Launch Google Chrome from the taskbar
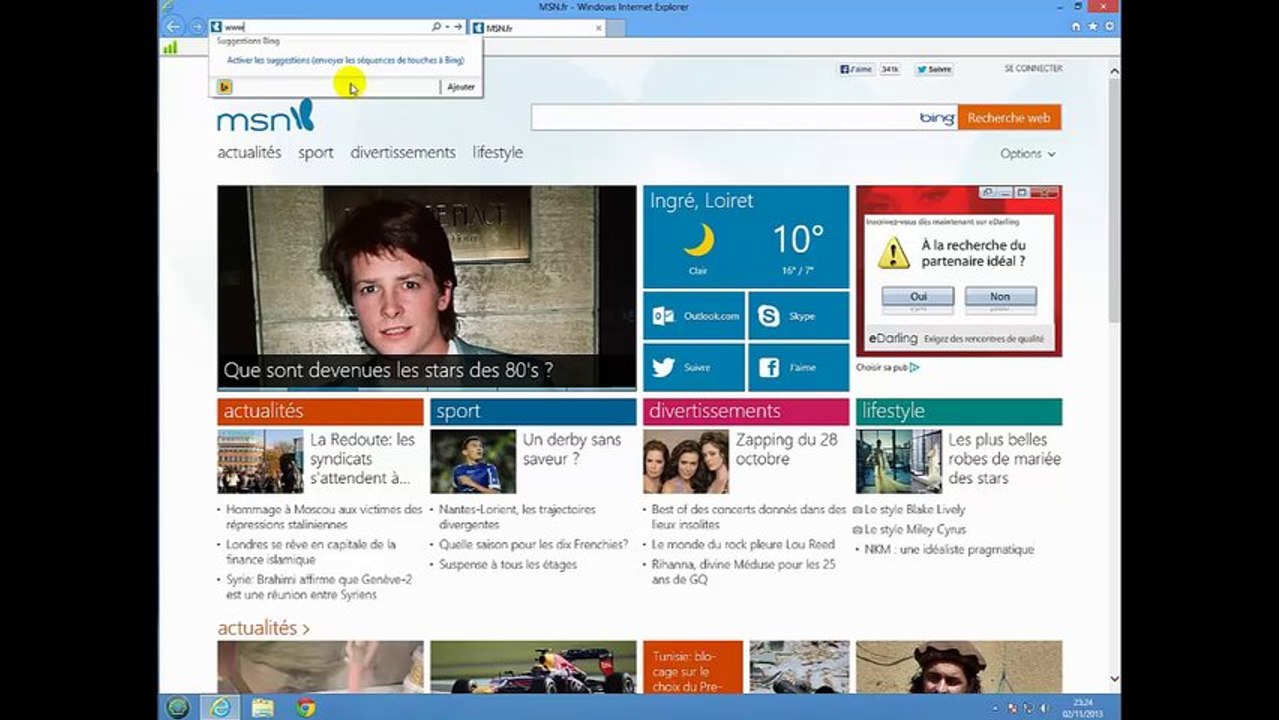This screenshot has width=1279, height=720. [305, 707]
